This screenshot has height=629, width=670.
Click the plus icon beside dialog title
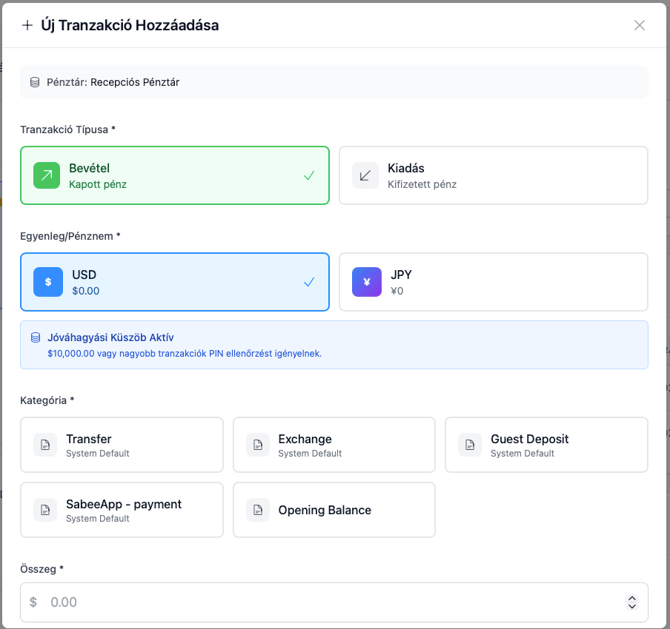pos(27,25)
